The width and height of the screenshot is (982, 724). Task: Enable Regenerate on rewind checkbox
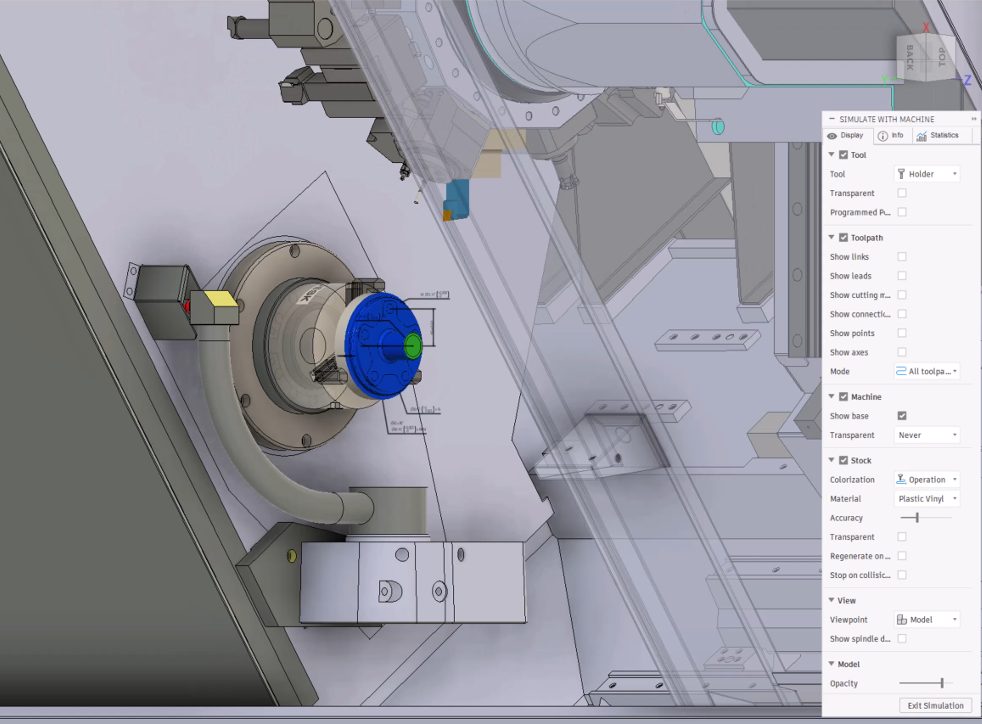pos(902,556)
